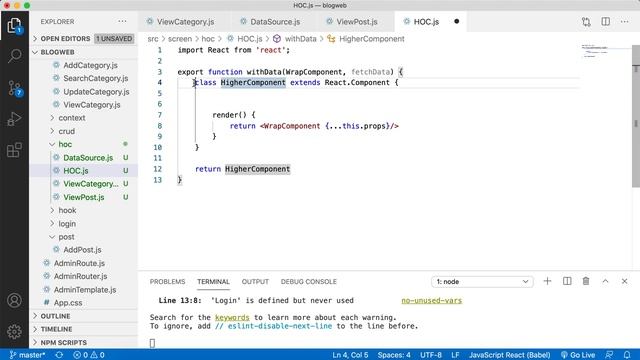Open AdminRouter.js in explorer
The height and width of the screenshot is (360, 640).
80,276
